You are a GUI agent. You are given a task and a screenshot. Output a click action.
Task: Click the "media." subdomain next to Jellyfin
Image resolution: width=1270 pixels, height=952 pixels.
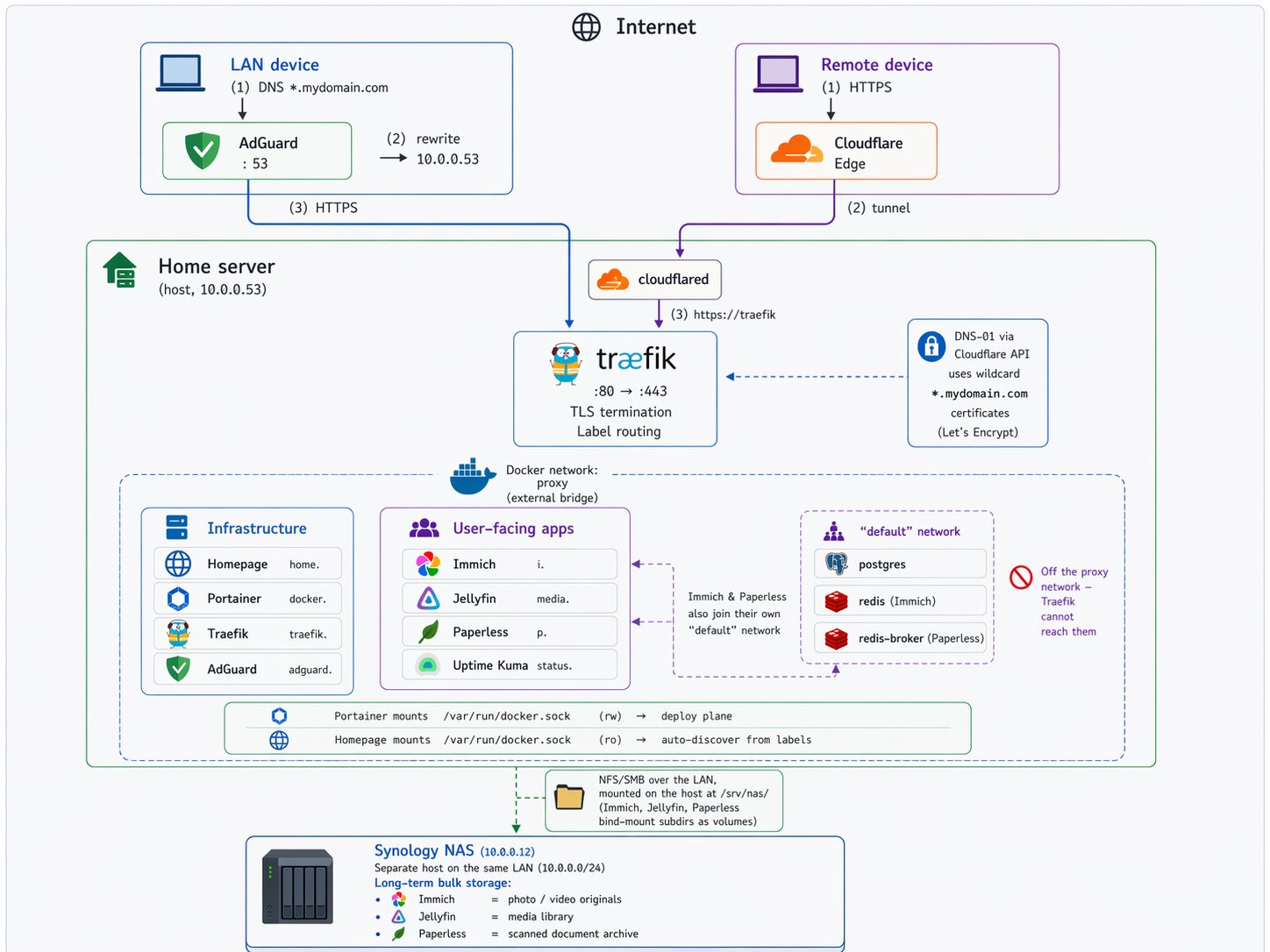coord(553,599)
